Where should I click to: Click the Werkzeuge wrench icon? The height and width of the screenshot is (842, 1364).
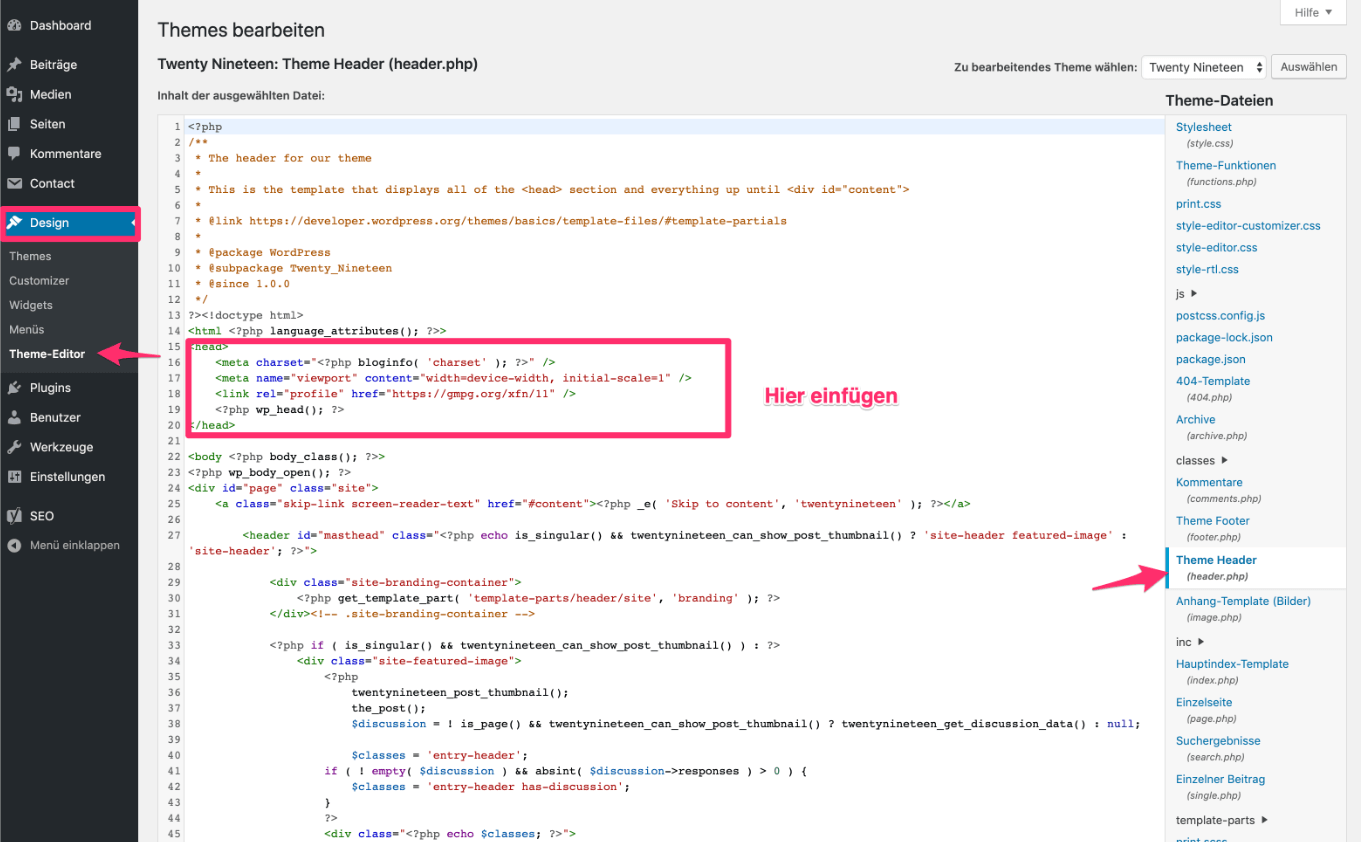14,447
